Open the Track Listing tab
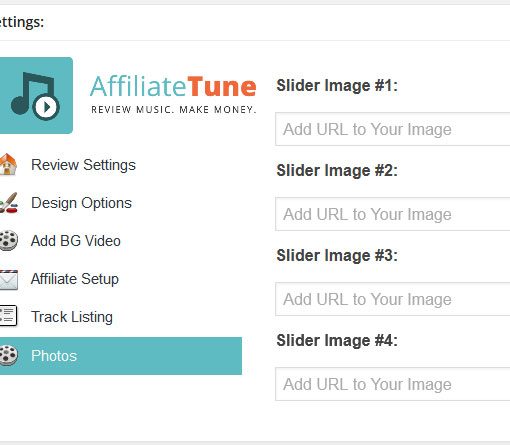This screenshot has height=445, width=510. (72, 317)
